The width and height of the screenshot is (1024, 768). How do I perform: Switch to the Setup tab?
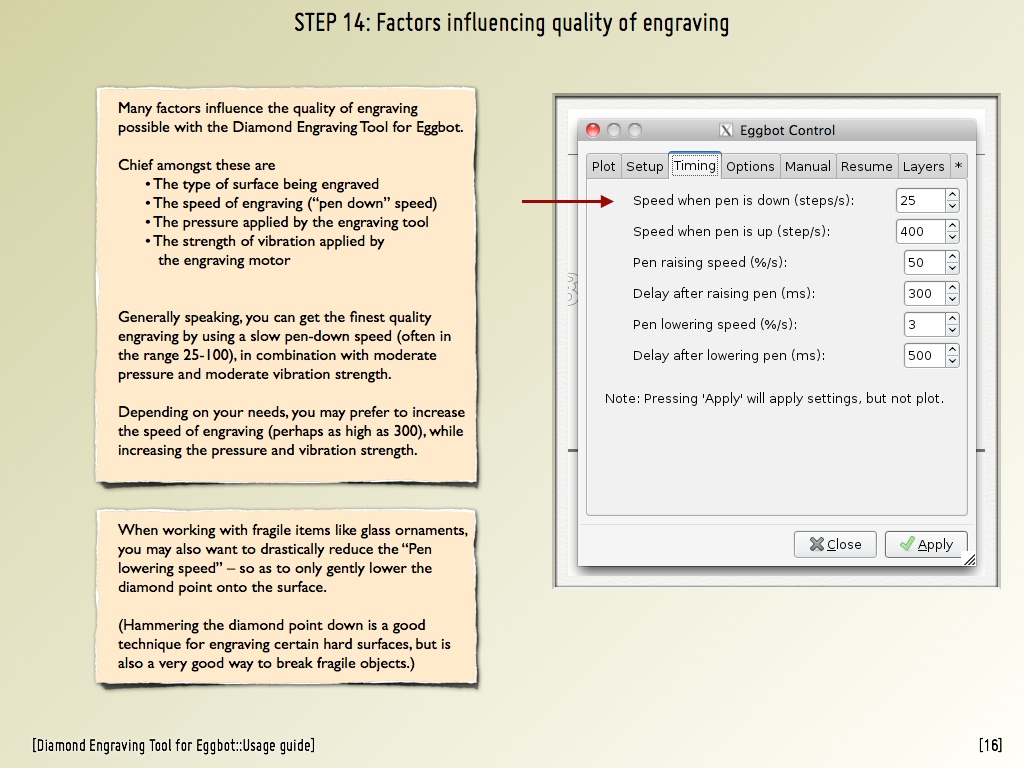(645, 166)
